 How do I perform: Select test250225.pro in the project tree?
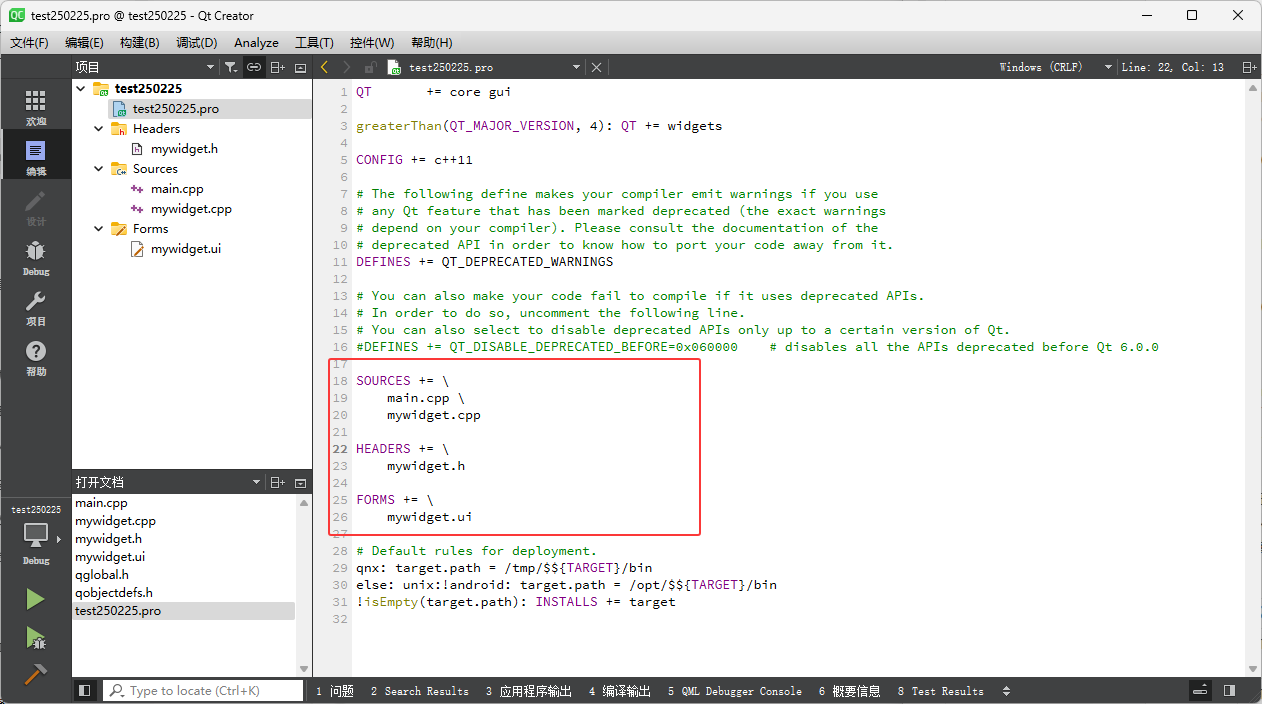tap(175, 109)
